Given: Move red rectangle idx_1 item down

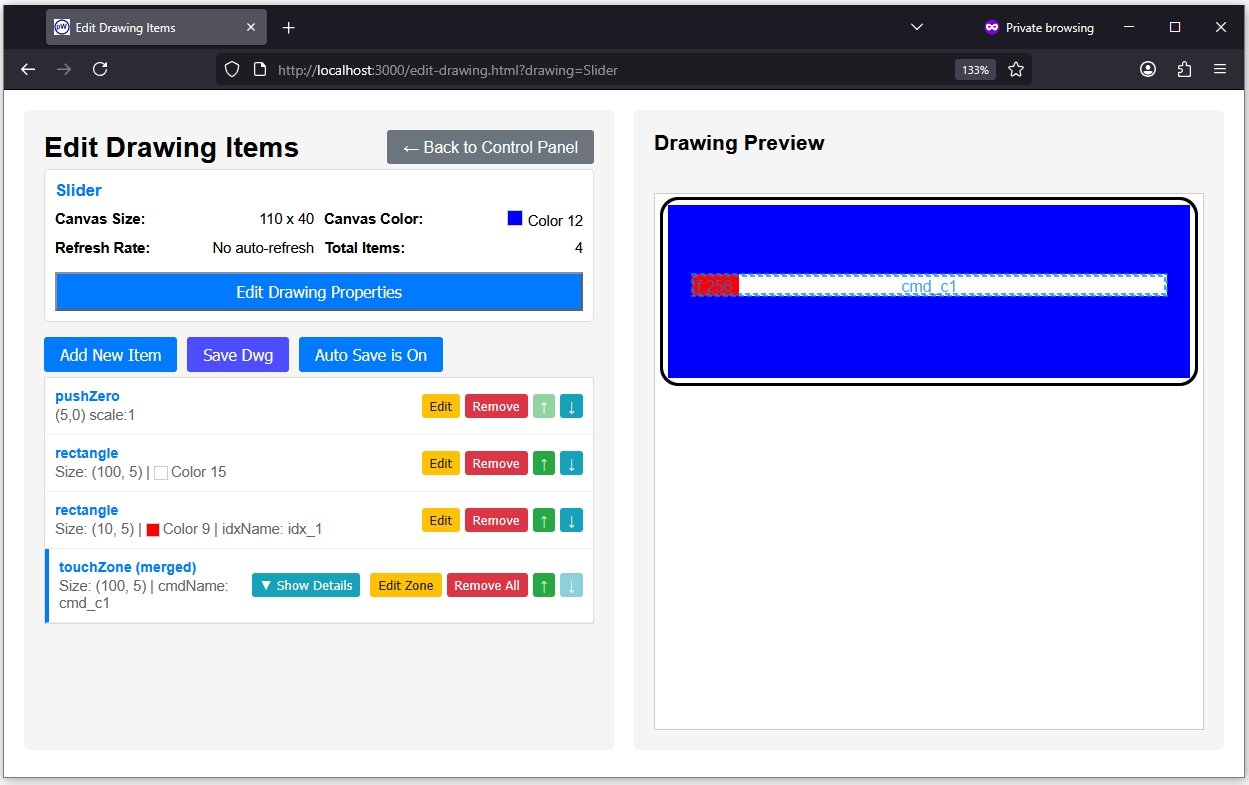Looking at the screenshot, I should click(571, 521).
